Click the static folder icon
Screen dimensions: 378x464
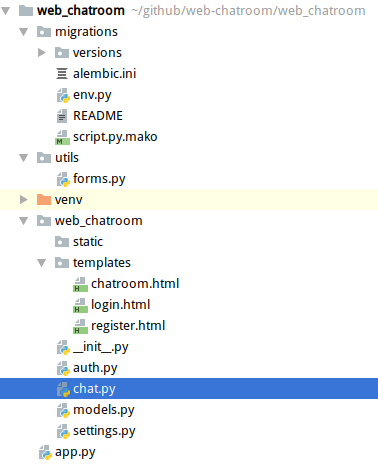coord(62,242)
